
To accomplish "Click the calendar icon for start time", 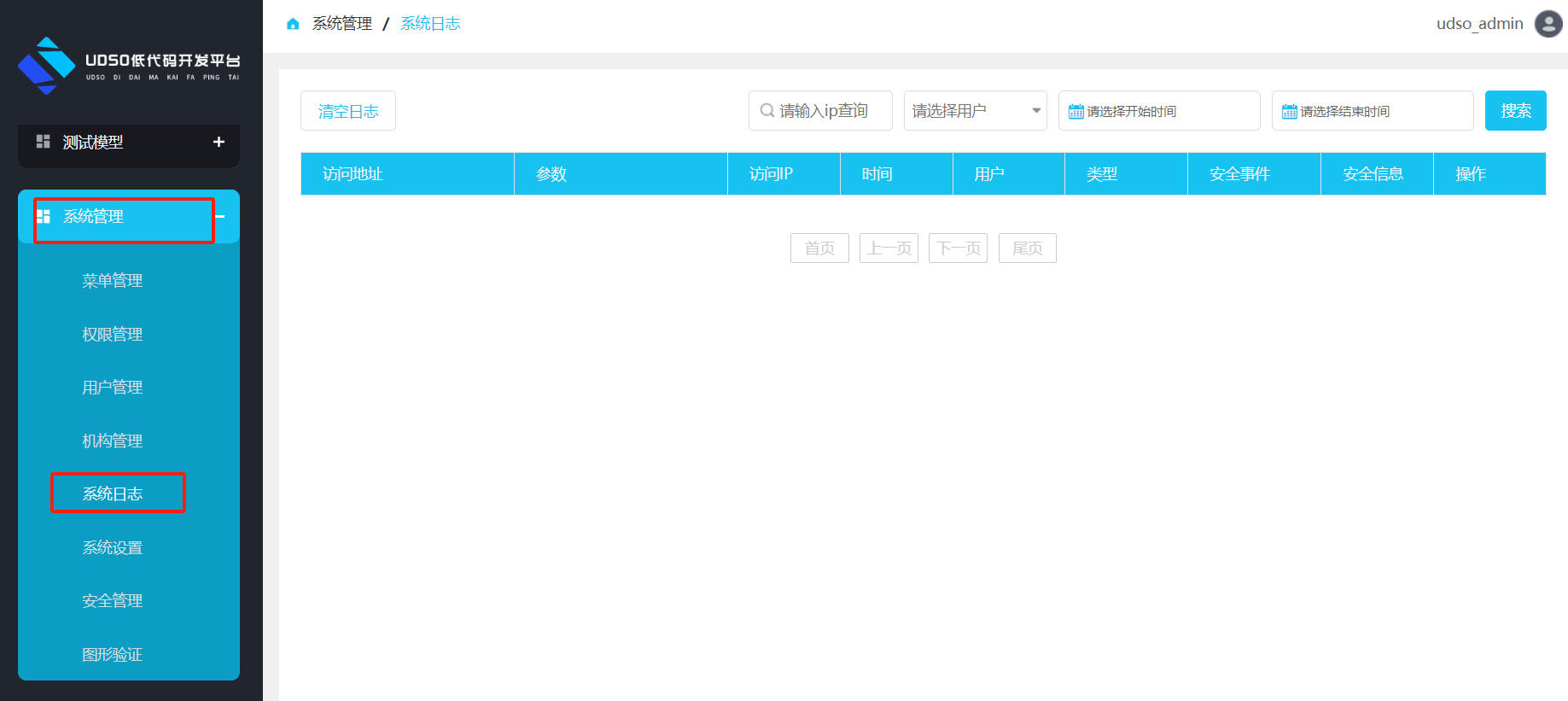I will click(x=1075, y=112).
